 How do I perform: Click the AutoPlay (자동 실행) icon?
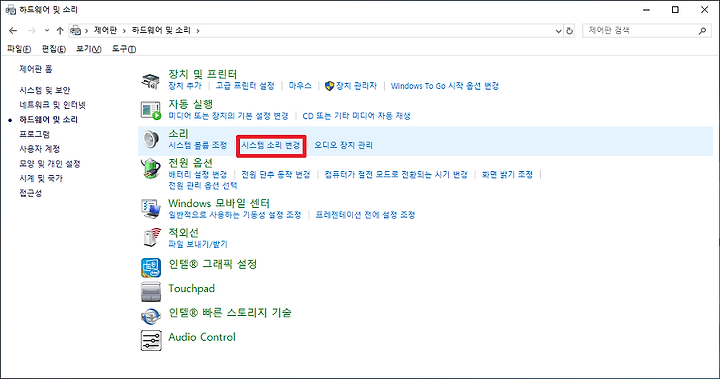(x=151, y=110)
